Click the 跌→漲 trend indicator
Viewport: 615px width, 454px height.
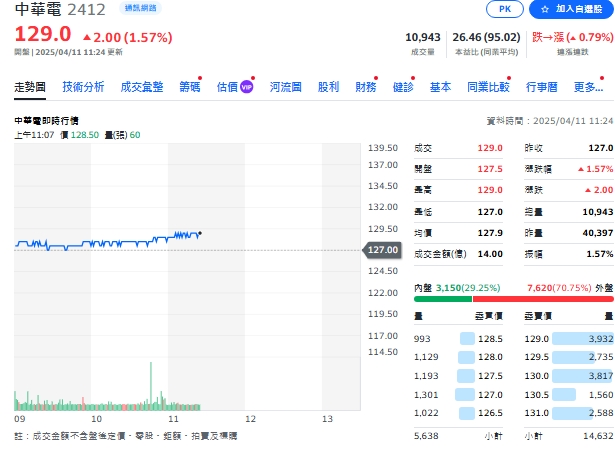click(573, 37)
